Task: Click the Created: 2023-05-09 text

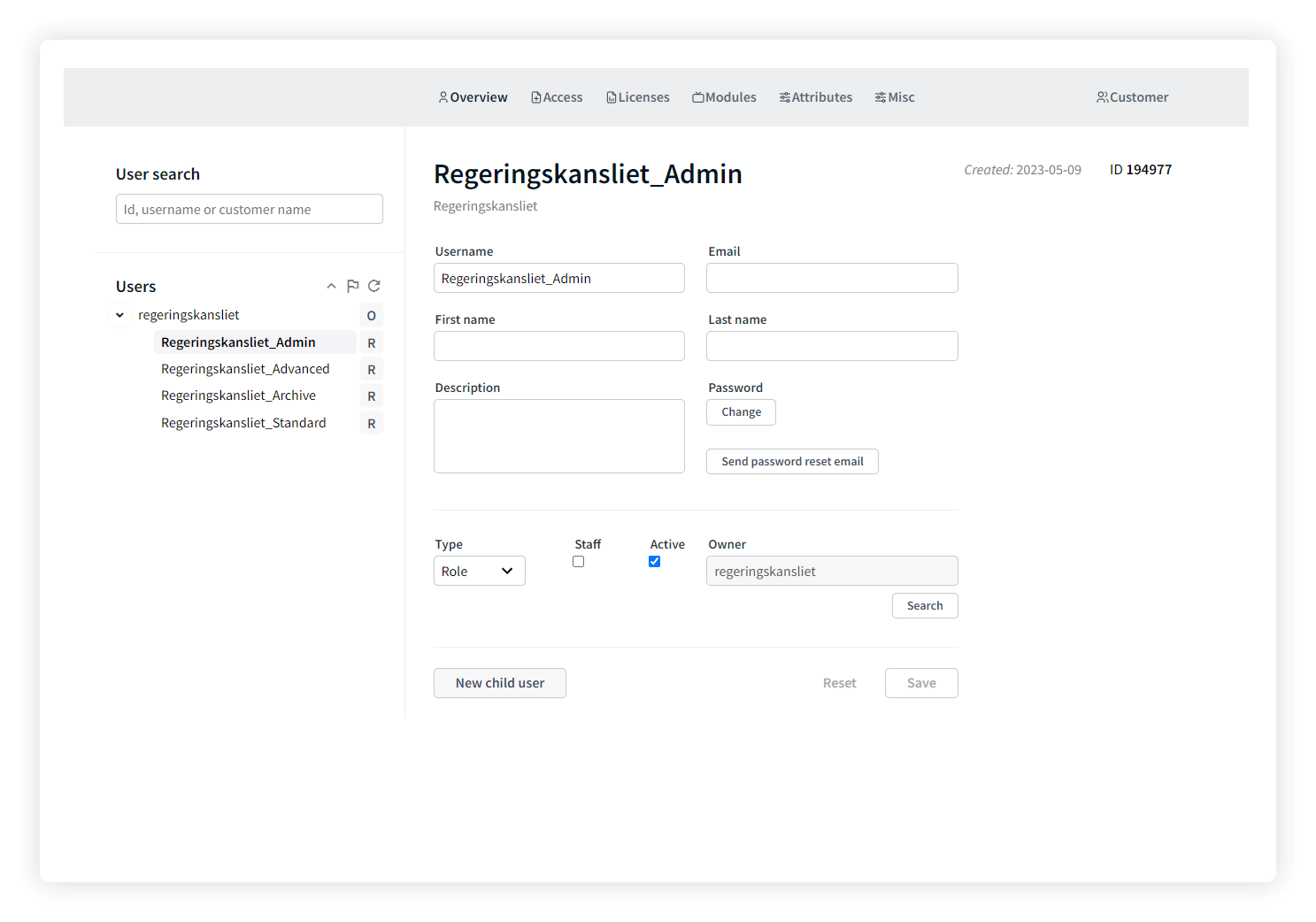Action: (x=1022, y=170)
